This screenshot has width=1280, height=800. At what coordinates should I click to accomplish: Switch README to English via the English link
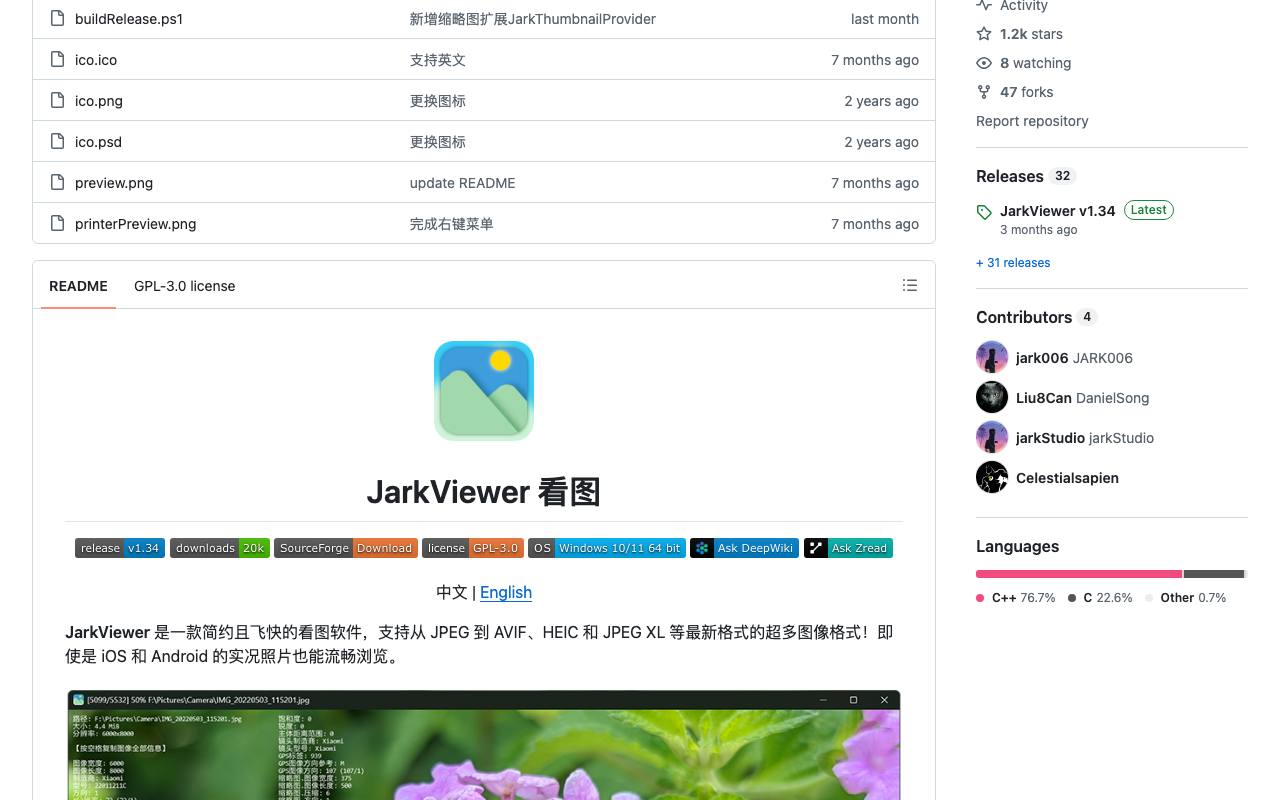click(x=506, y=592)
